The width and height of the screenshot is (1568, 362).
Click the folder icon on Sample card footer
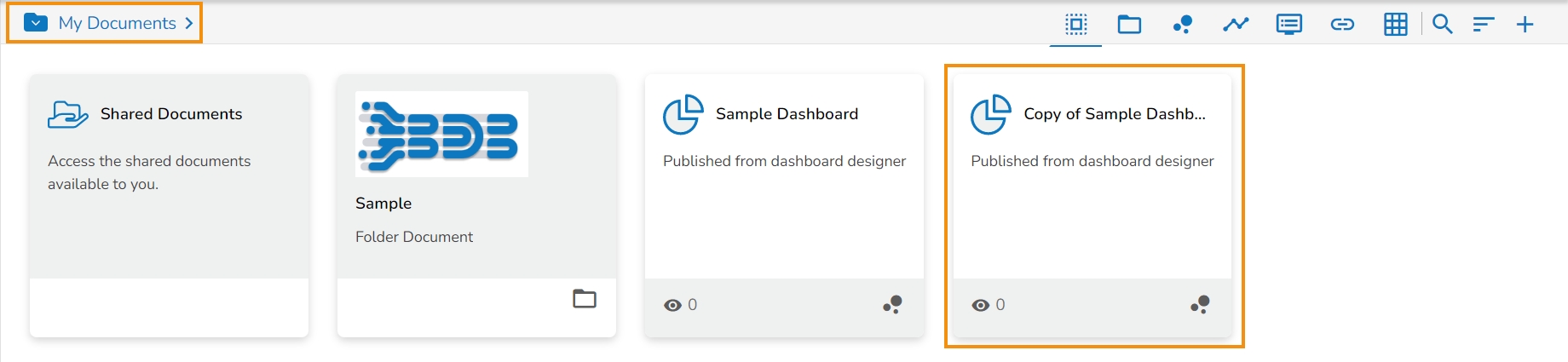585,299
